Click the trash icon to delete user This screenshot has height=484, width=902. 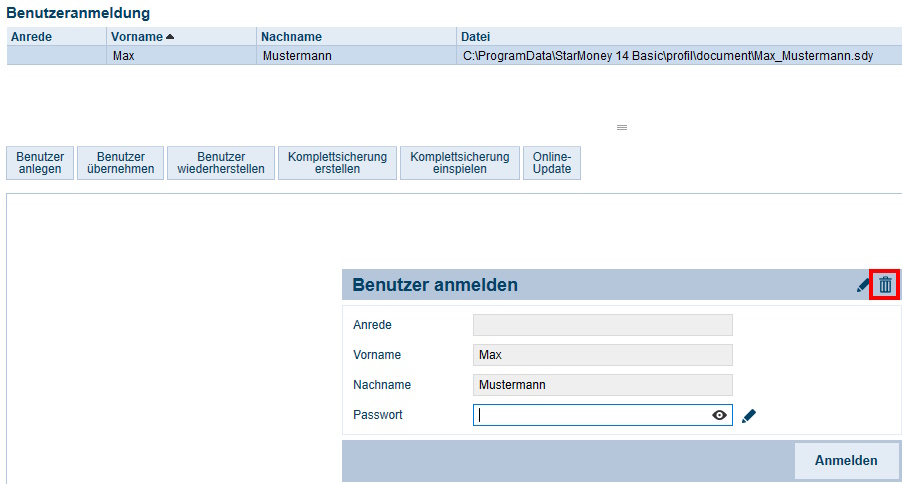pyautogui.click(x=885, y=285)
